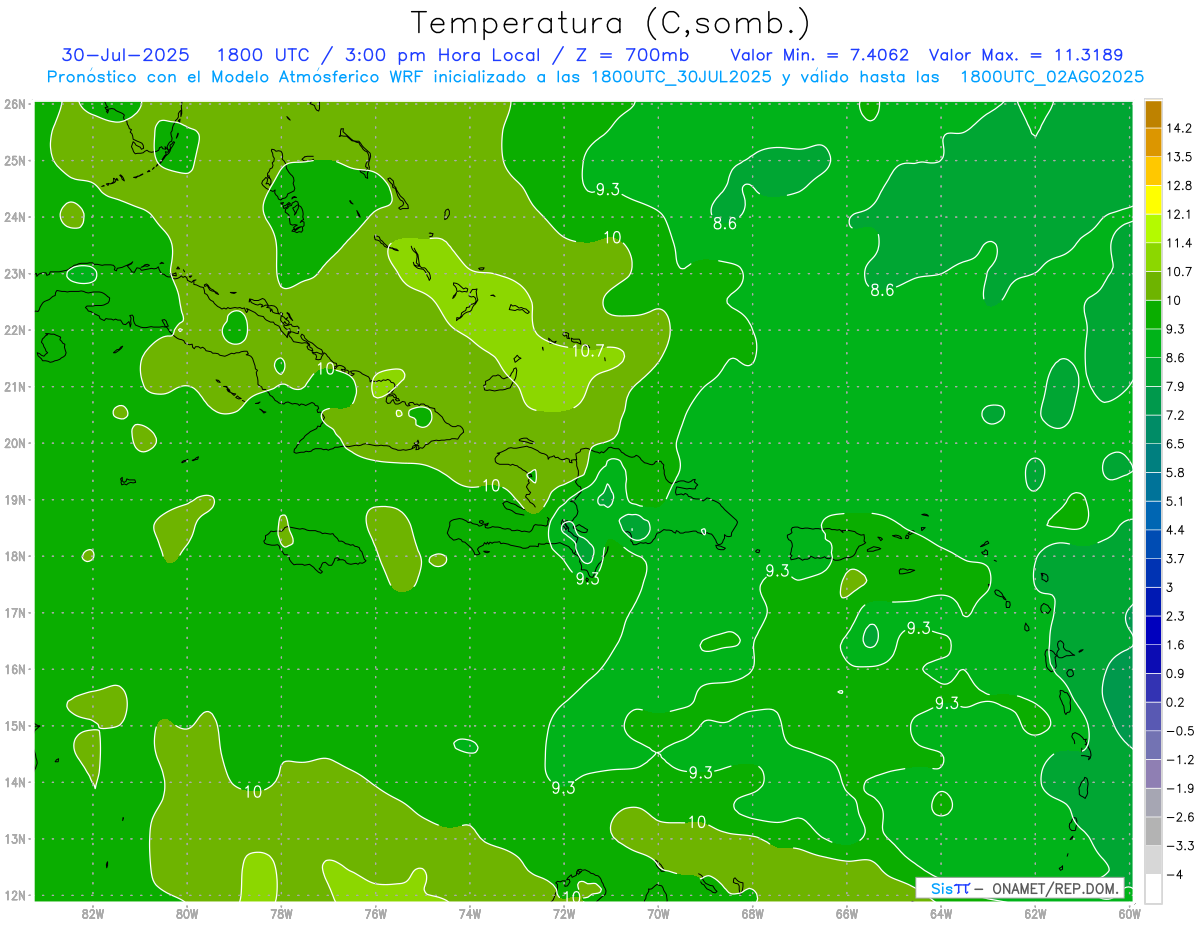The height and width of the screenshot is (927, 1200).
Task: Click the 15N latitude axis label
Action: [13, 726]
